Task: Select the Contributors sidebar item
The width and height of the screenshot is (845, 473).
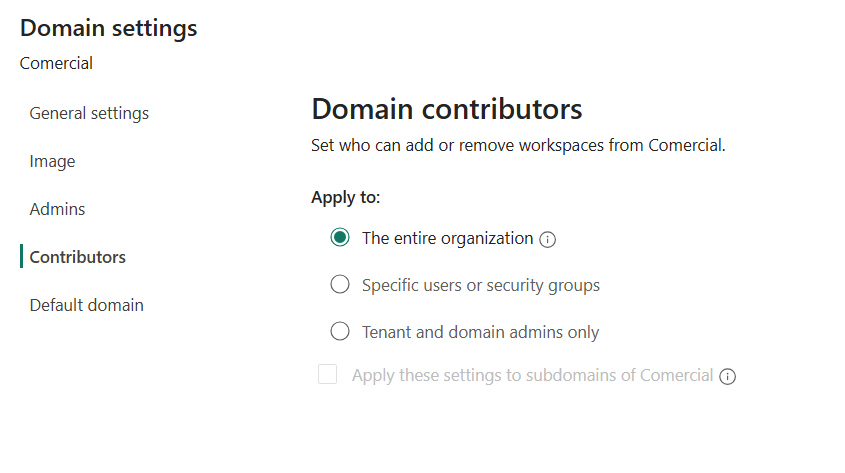Action: [78, 257]
